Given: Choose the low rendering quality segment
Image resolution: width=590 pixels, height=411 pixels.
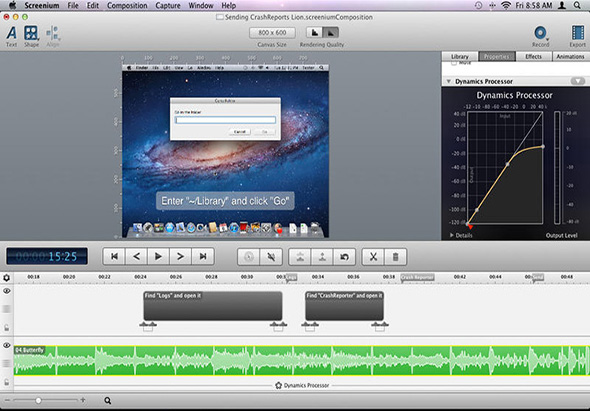Looking at the screenshot, I should 315,33.
